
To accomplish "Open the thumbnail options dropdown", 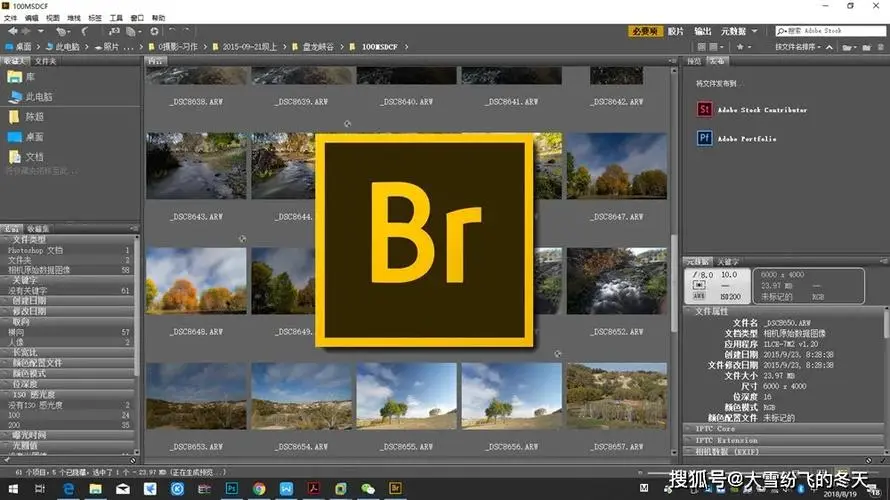I will point(716,47).
